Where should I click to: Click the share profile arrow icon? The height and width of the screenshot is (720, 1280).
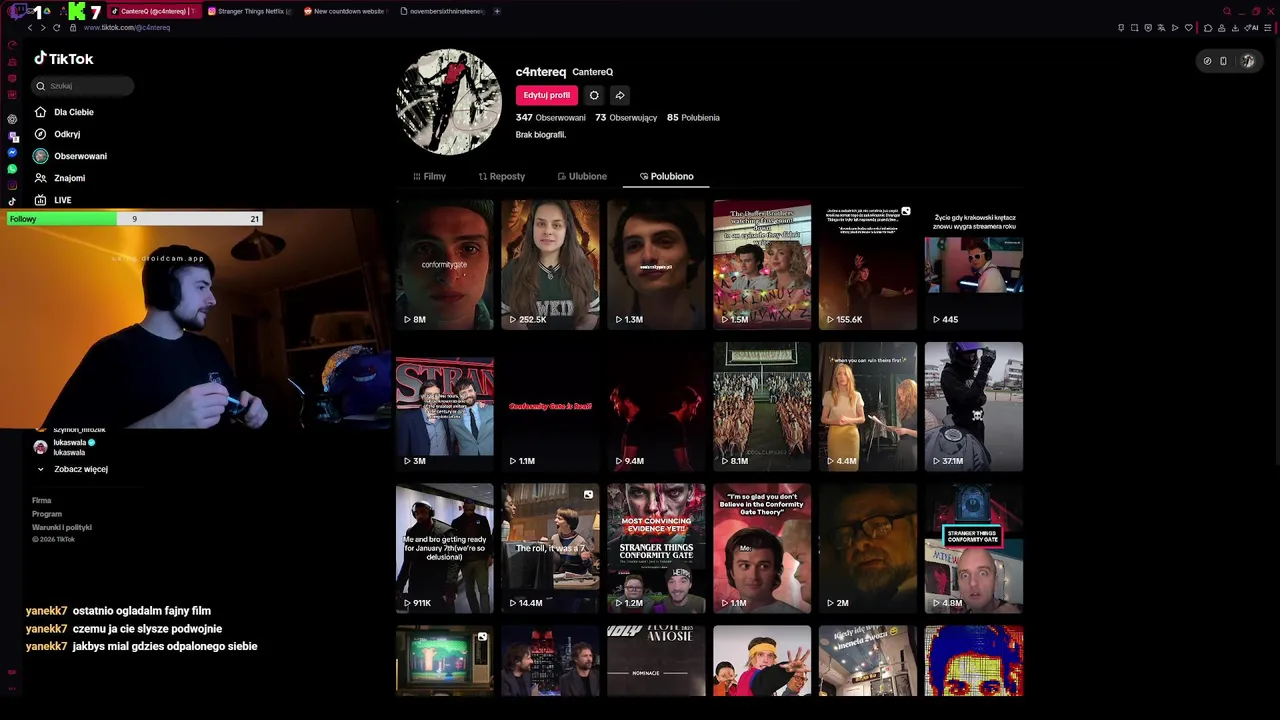tap(620, 95)
